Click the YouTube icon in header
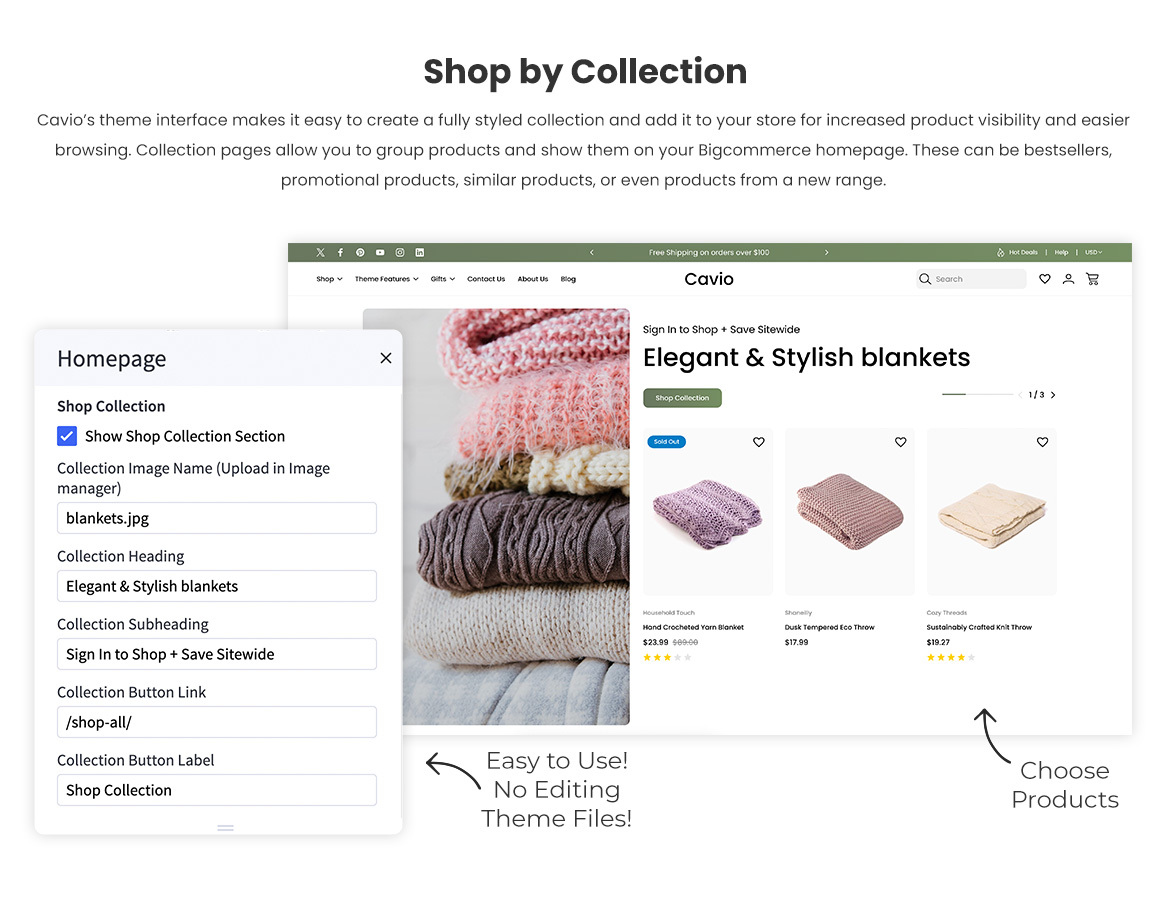This screenshot has width=1170, height=909. pos(380,252)
